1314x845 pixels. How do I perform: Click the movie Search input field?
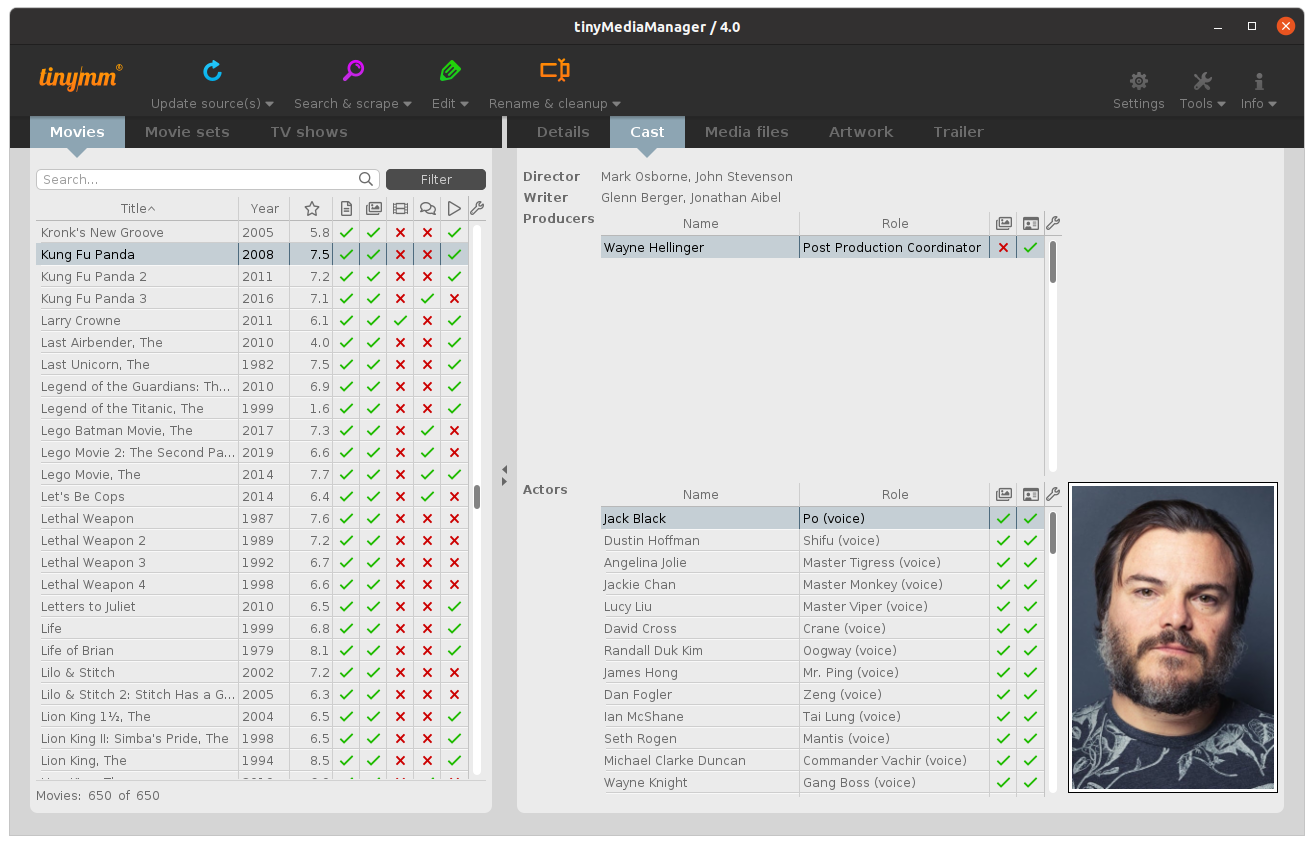tap(198, 179)
